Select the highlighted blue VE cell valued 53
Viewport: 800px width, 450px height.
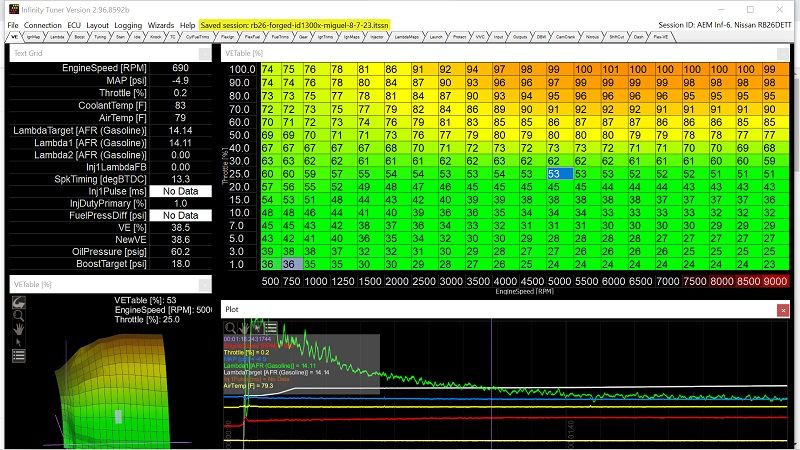[x=559, y=173]
